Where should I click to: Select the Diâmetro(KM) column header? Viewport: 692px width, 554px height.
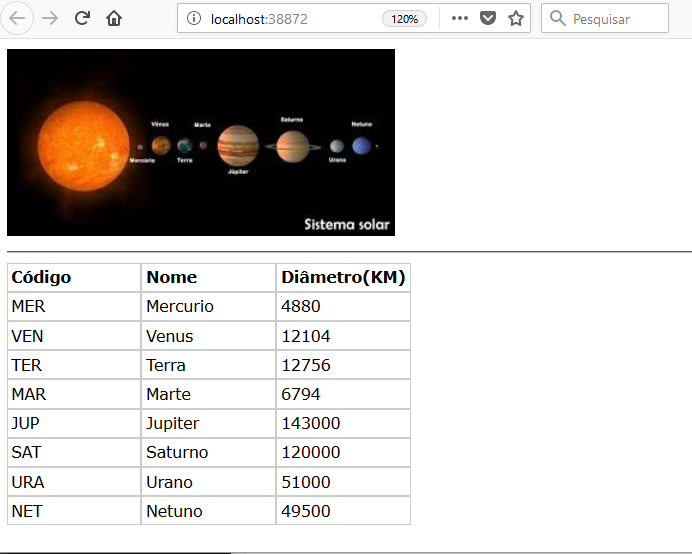(x=343, y=278)
